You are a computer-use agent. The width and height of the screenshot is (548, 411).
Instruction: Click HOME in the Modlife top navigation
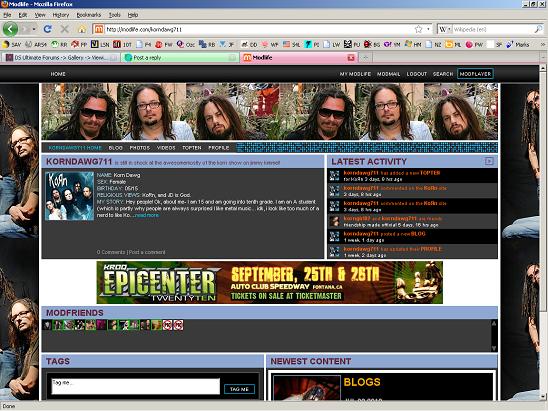click(x=58, y=74)
